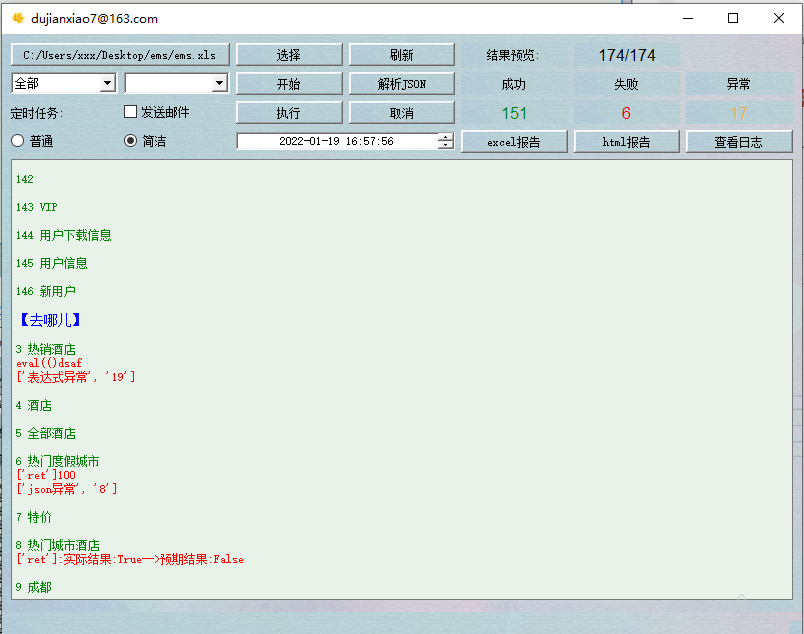This screenshot has width=804, height=634.
Task: Decrease datetime with the down spinner arrow
Action: tap(446, 145)
